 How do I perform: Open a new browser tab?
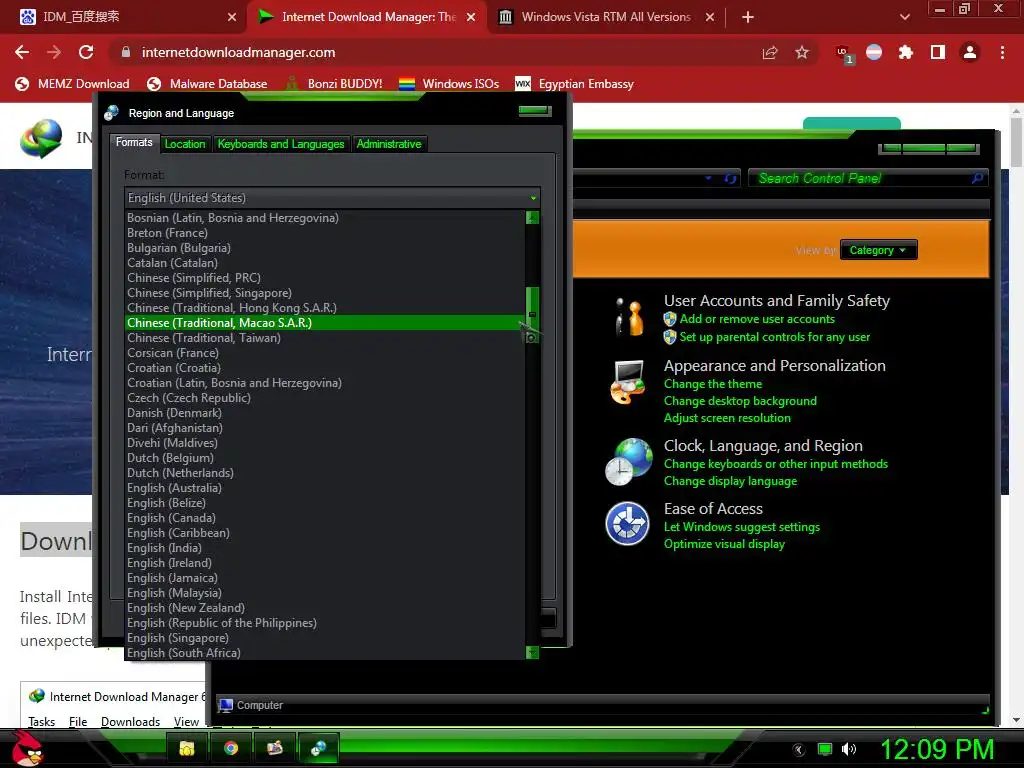[x=748, y=17]
